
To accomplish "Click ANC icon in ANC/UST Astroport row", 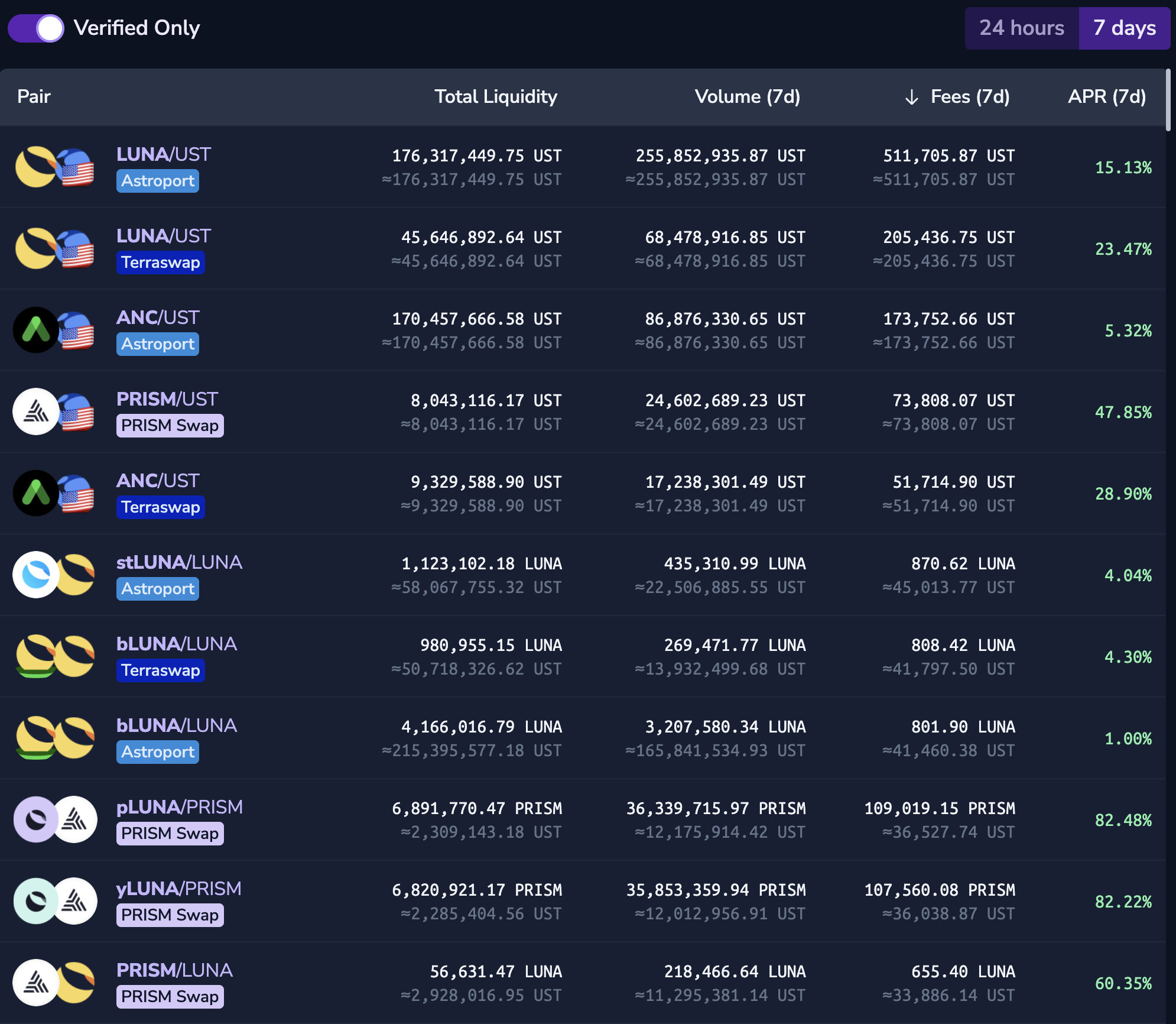I will (35, 330).
